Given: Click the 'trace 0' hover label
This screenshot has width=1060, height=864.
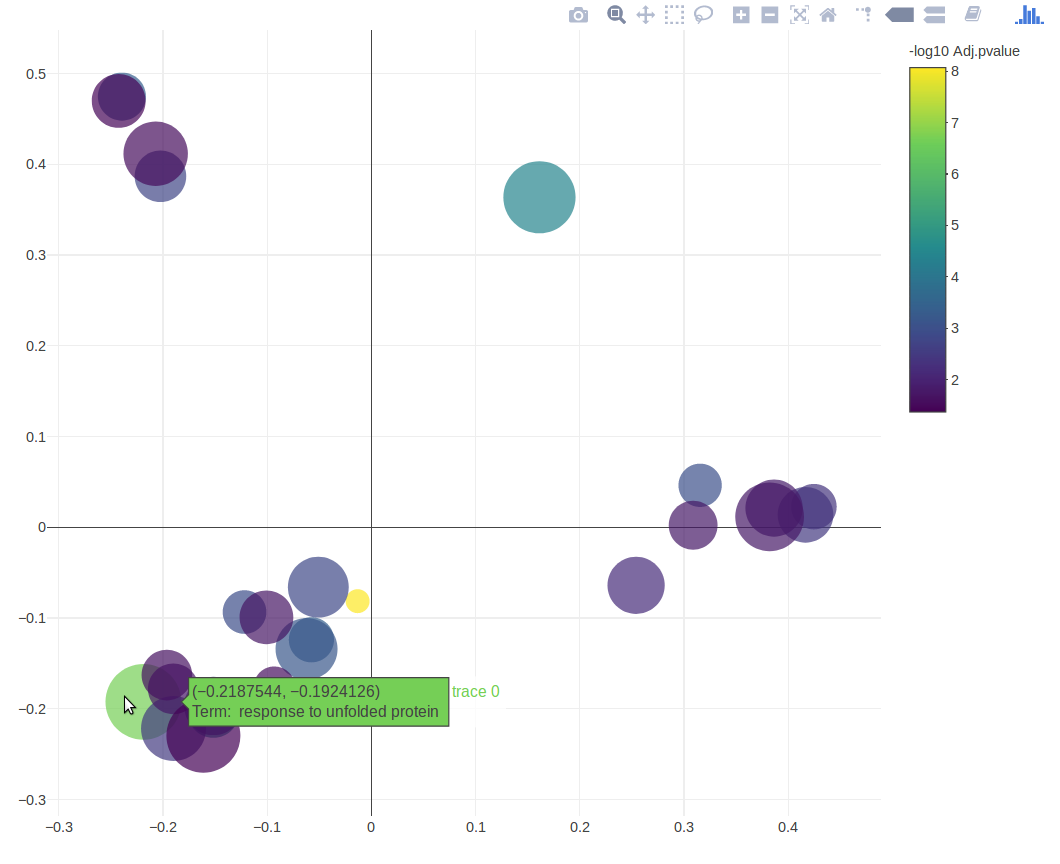Looking at the screenshot, I should (x=476, y=692).
